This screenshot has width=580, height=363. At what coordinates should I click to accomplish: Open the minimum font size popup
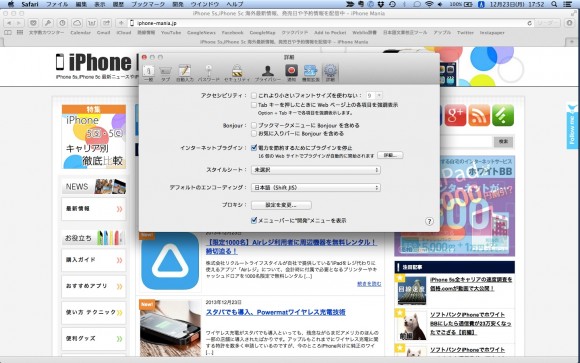(x=374, y=95)
